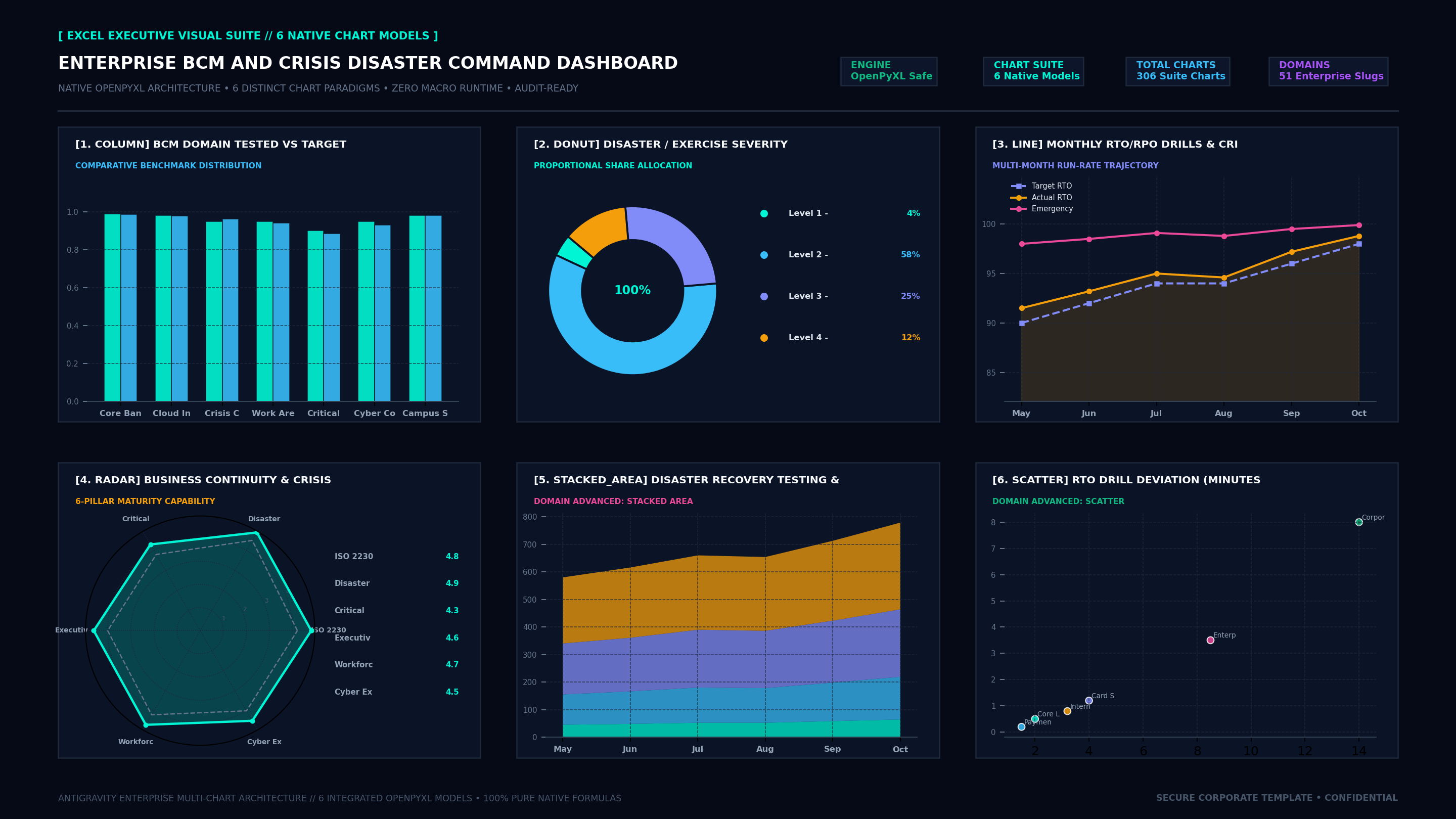Click the Disaster radar vertex point

coord(257,533)
